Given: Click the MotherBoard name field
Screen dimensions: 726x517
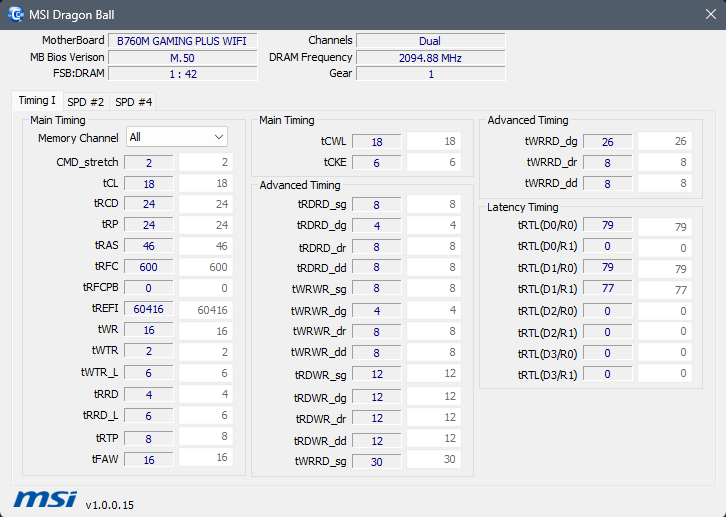Looking at the screenshot, I should click(183, 41).
